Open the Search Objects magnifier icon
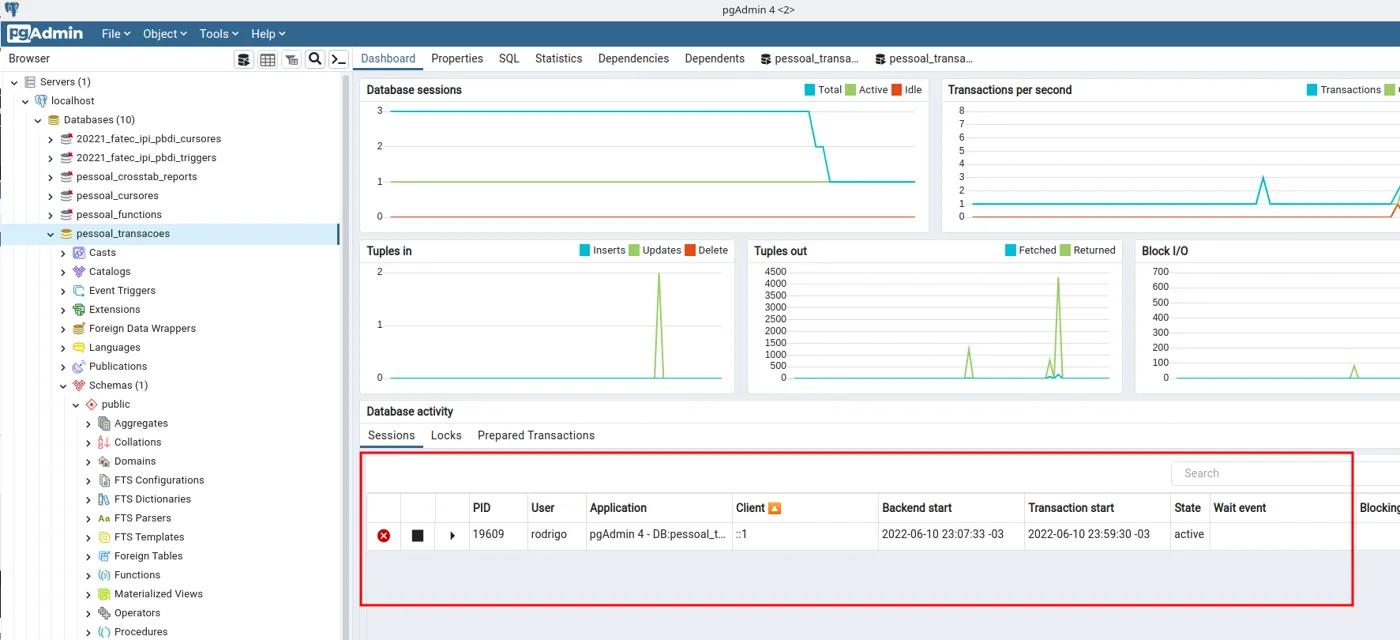 (315, 59)
